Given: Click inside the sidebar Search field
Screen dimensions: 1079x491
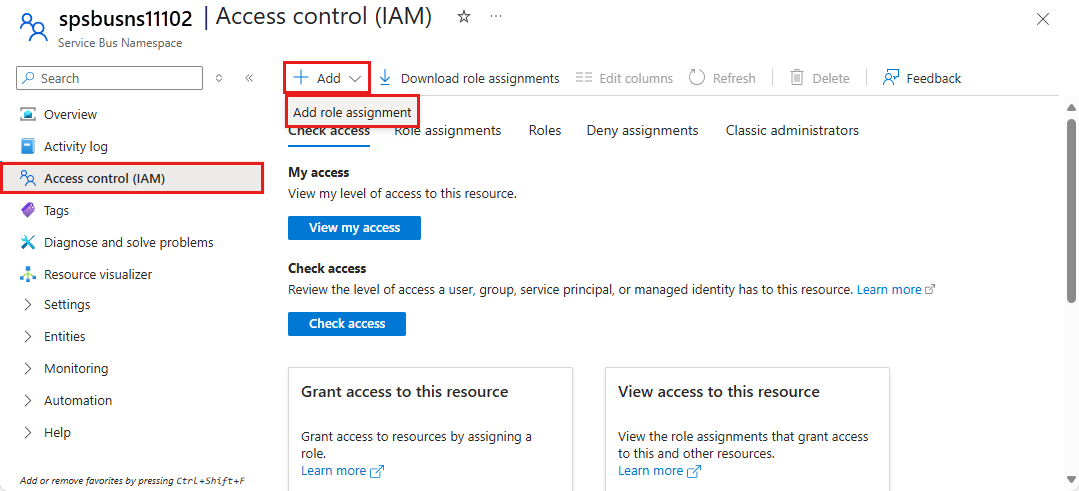Looking at the screenshot, I should click(x=118, y=78).
